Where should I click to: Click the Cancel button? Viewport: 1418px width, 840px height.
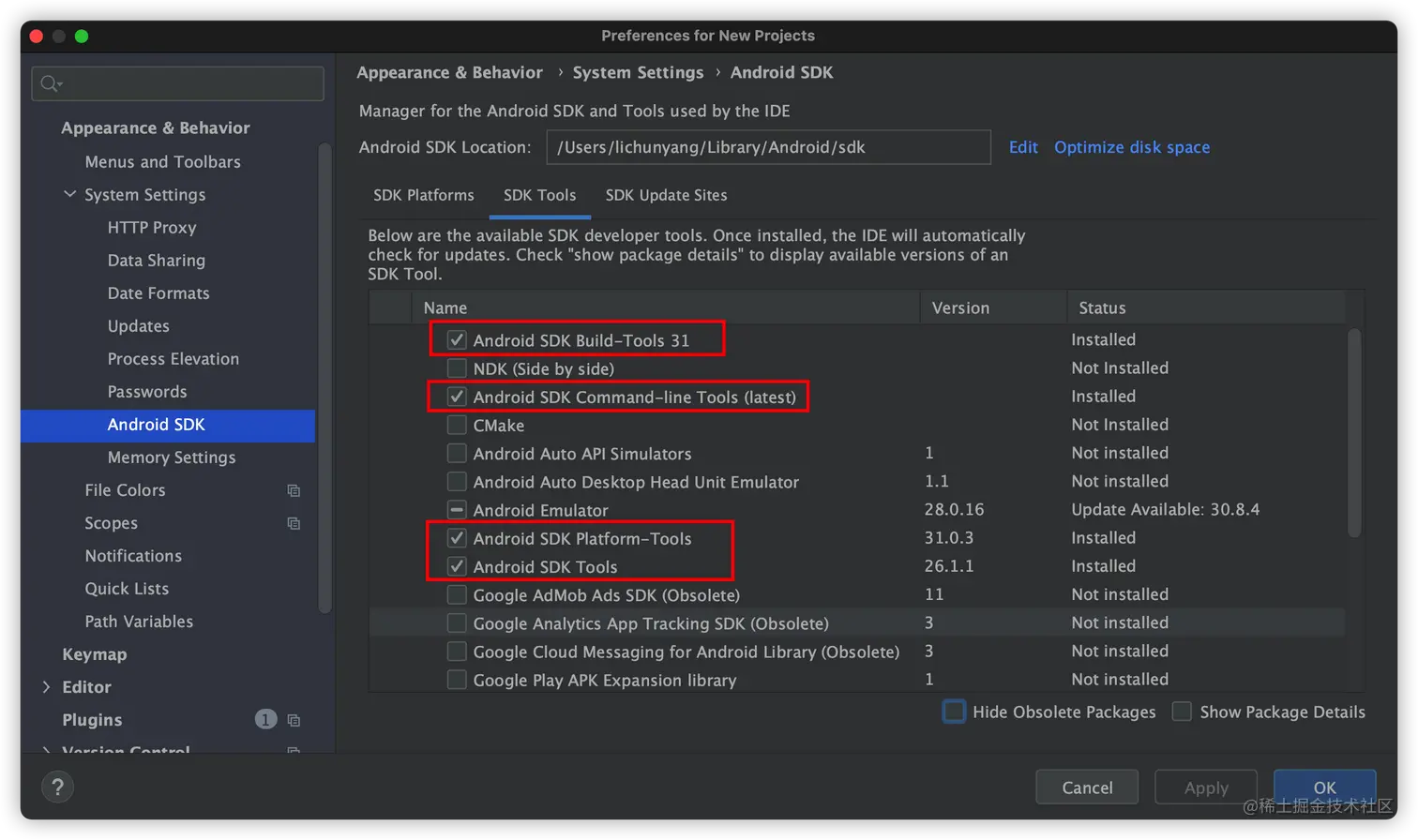1087,787
